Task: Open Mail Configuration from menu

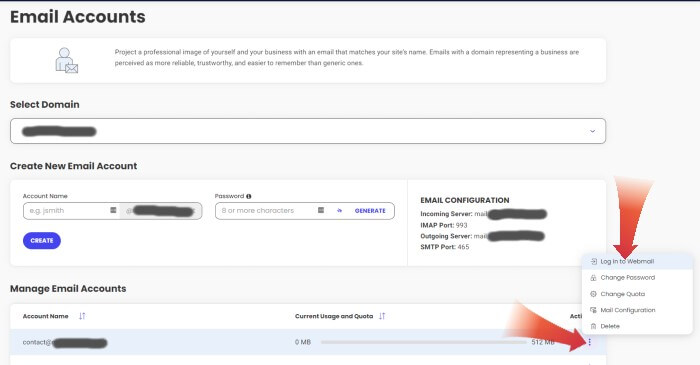Action: click(637, 310)
